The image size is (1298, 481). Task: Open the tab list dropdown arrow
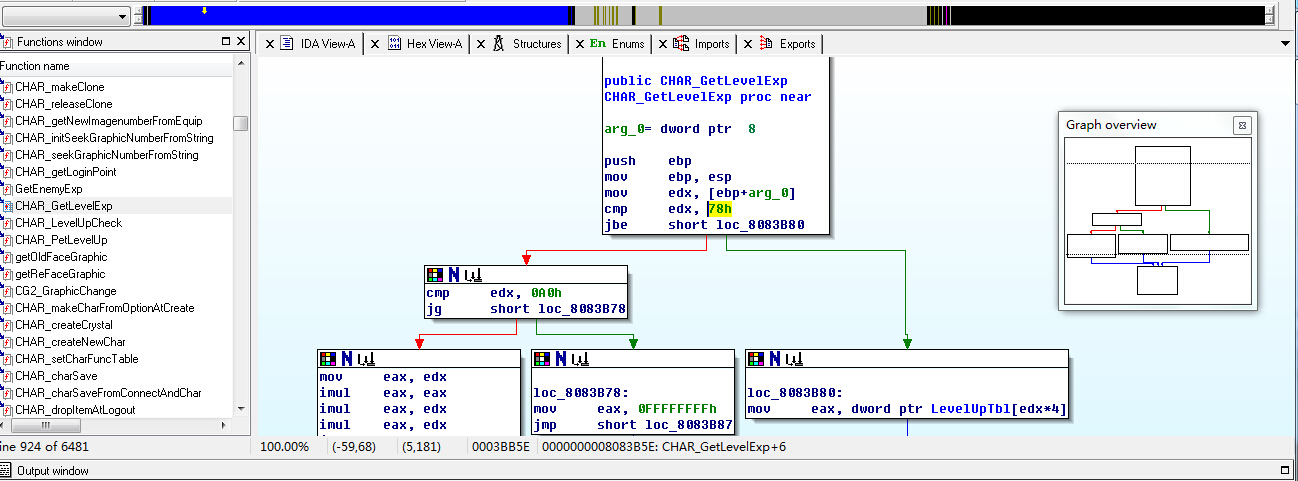[1285, 44]
